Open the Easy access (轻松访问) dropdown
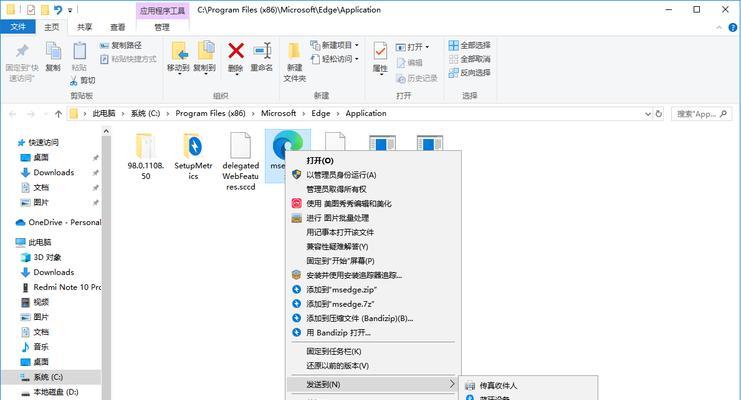This screenshot has height=400, width=741. point(335,59)
